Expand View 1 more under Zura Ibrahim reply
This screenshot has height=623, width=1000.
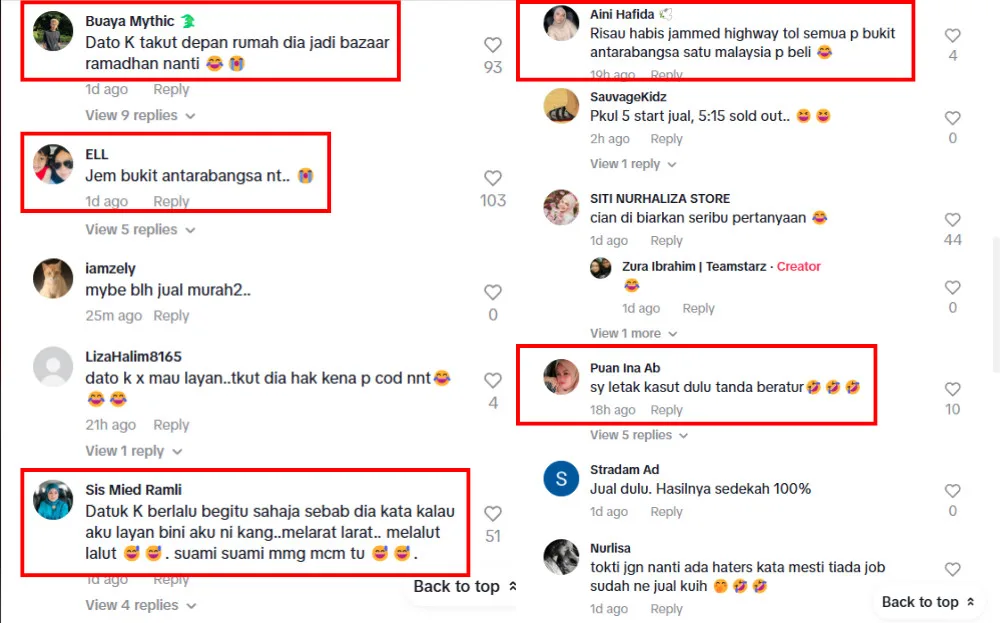(633, 333)
